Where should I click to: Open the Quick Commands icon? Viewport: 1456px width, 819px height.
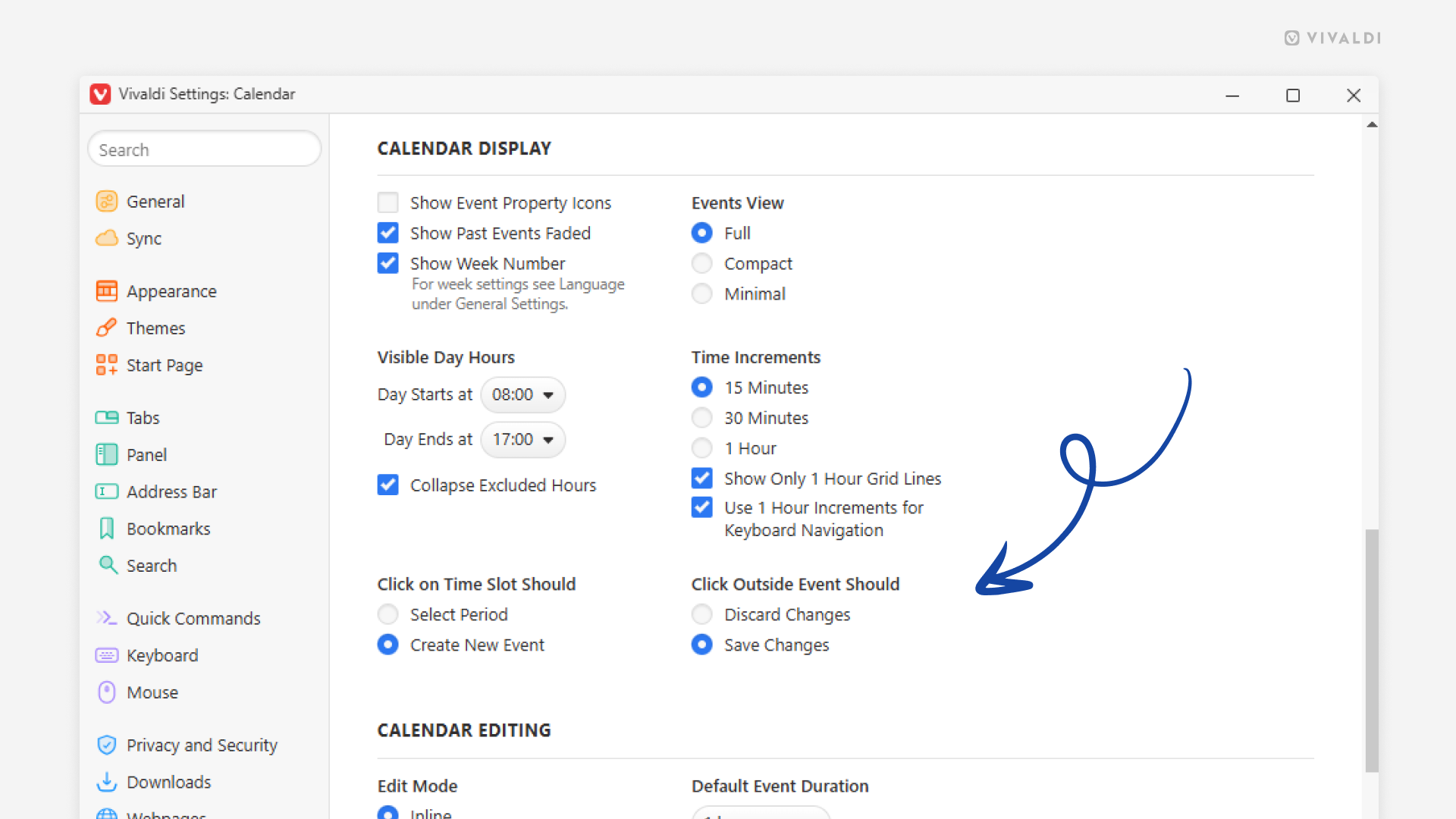[107, 618]
